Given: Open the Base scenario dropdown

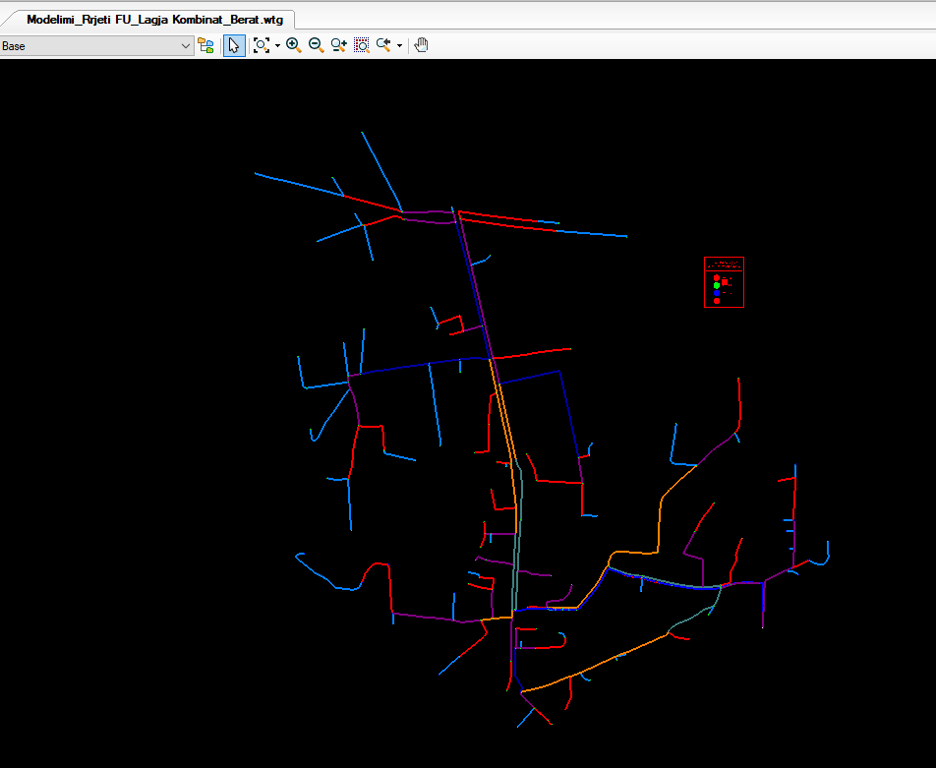Looking at the screenshot, I should pyautogui.click(x=97, y=46).
